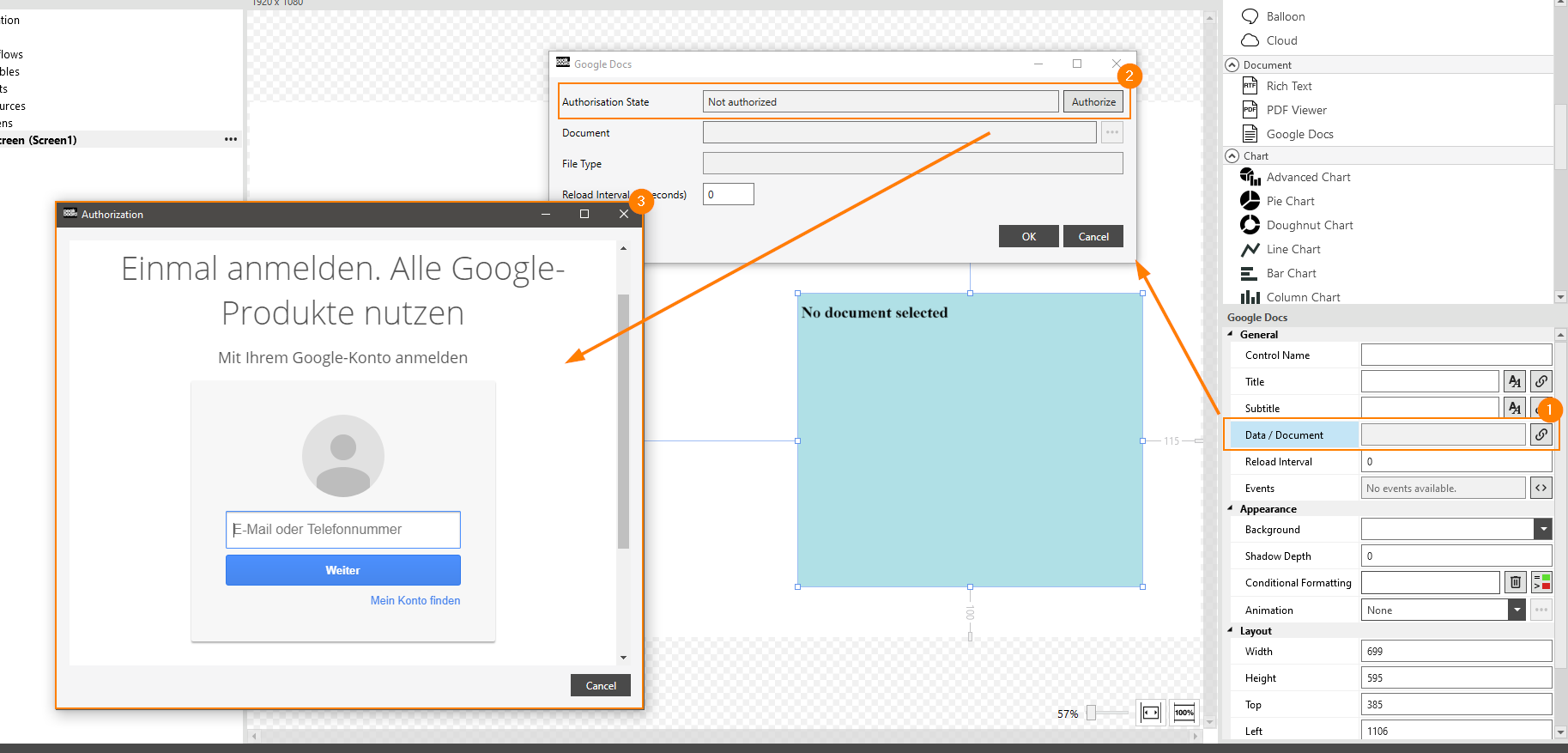Browse for a document in the Google Docs dialog
The image size is (1568, 753).
coord(1112,132)
